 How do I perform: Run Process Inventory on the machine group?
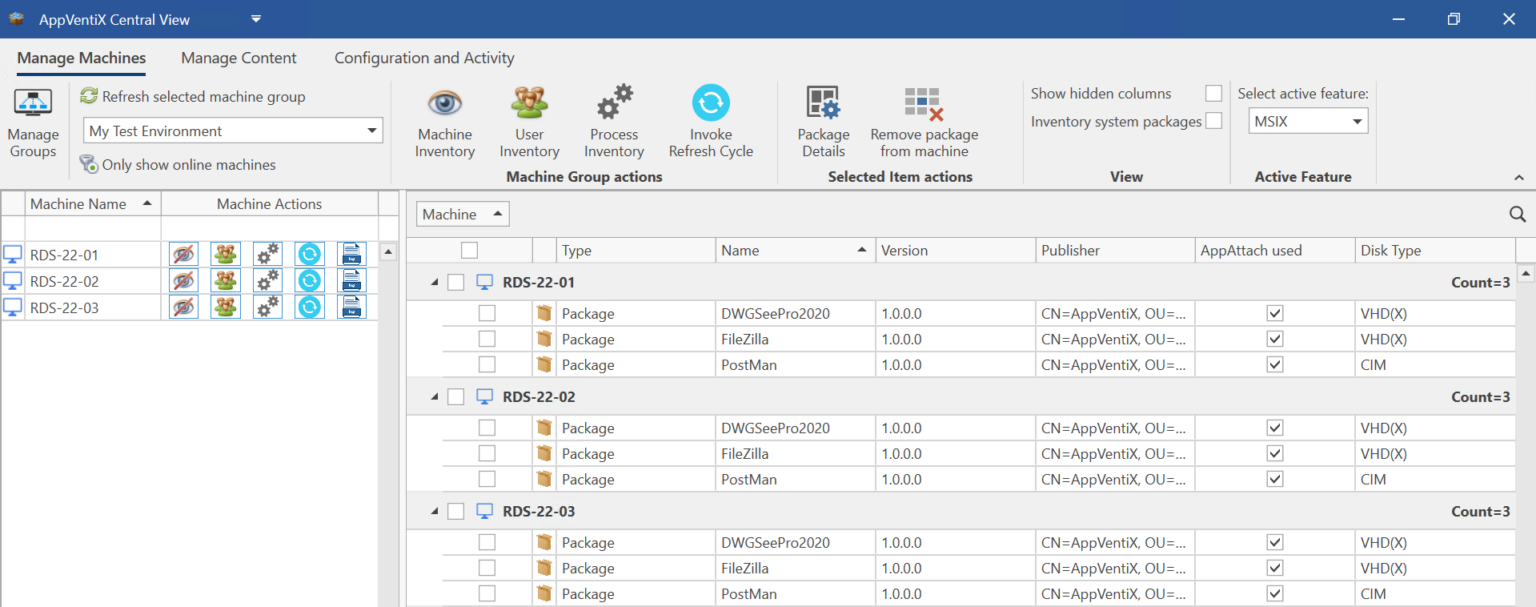(x=613, y=120)
